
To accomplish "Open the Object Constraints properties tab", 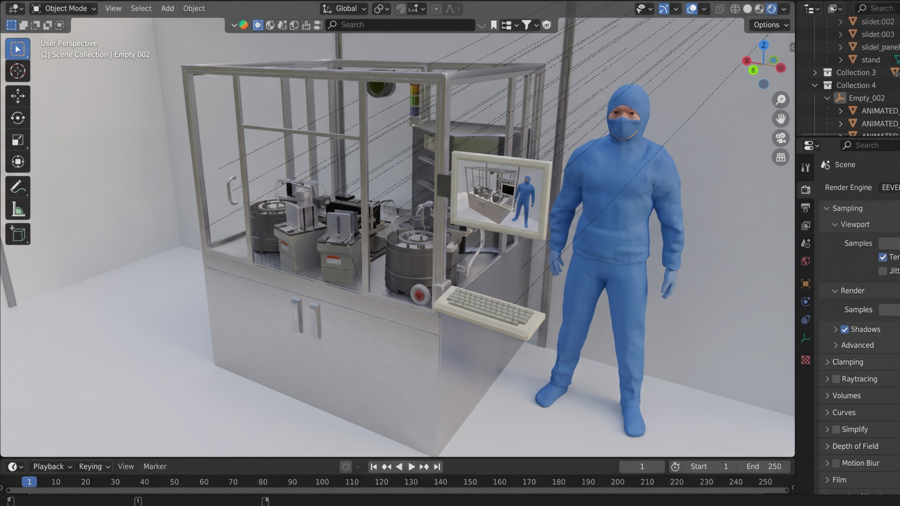I will (806, 320).
